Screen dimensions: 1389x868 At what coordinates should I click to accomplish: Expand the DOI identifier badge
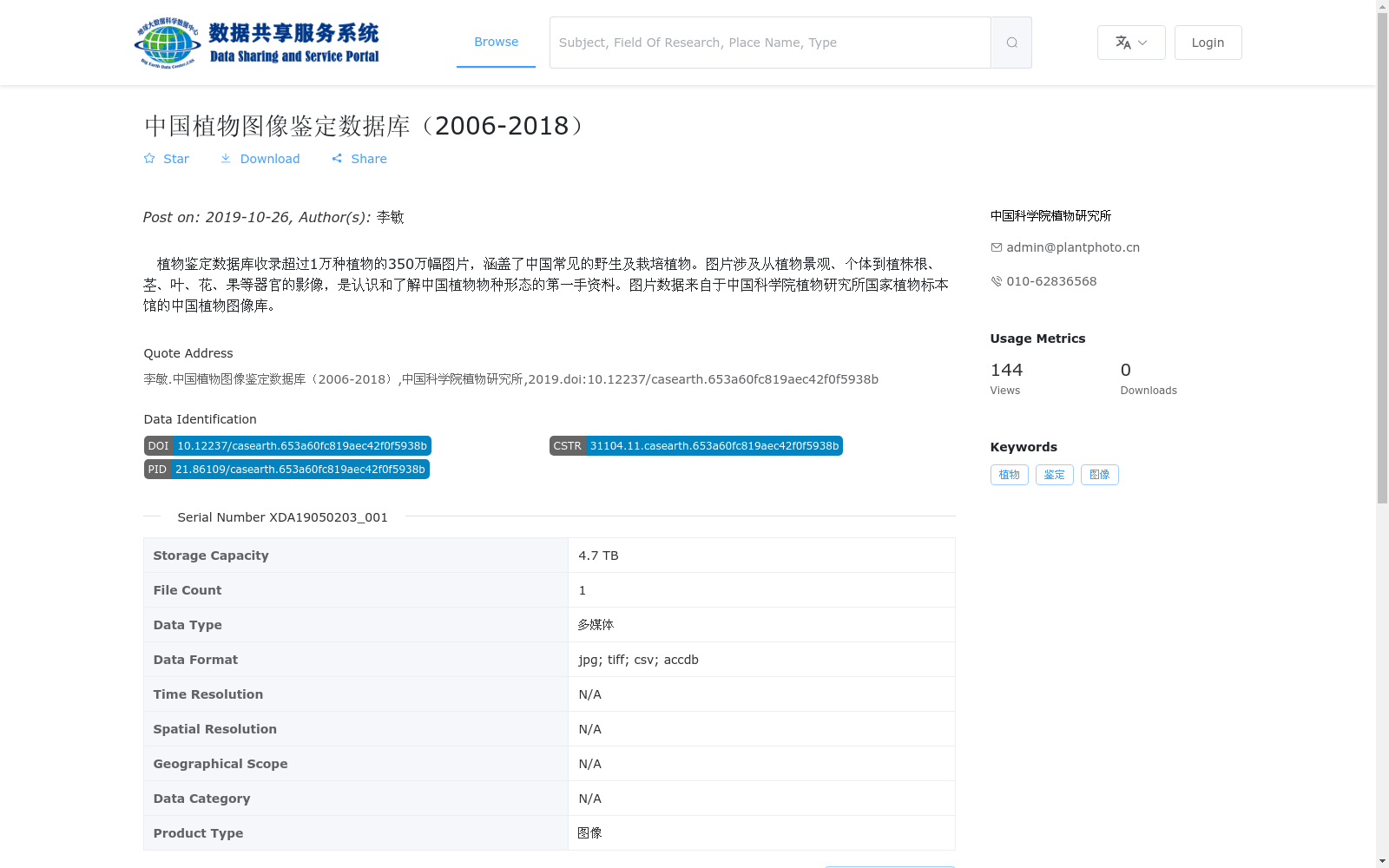pos(286,445)
